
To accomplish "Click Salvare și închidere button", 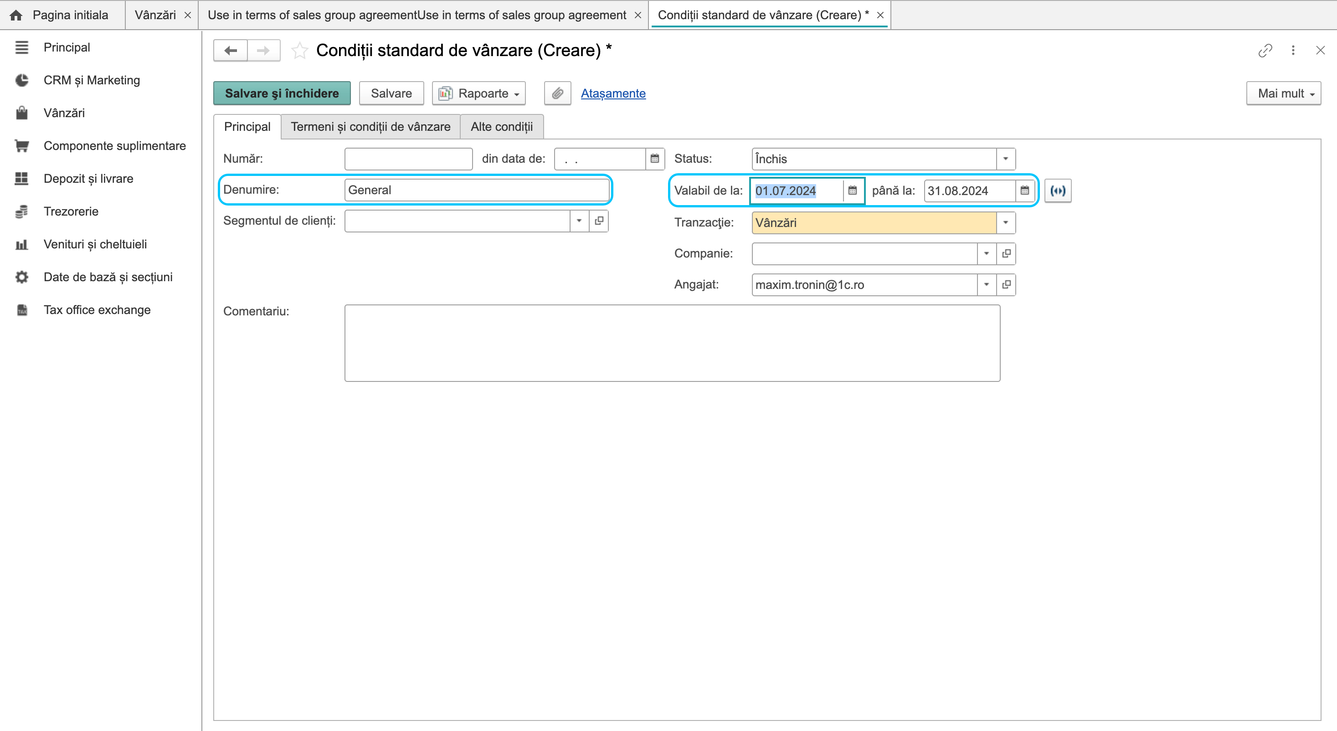I will click(282, 93).
